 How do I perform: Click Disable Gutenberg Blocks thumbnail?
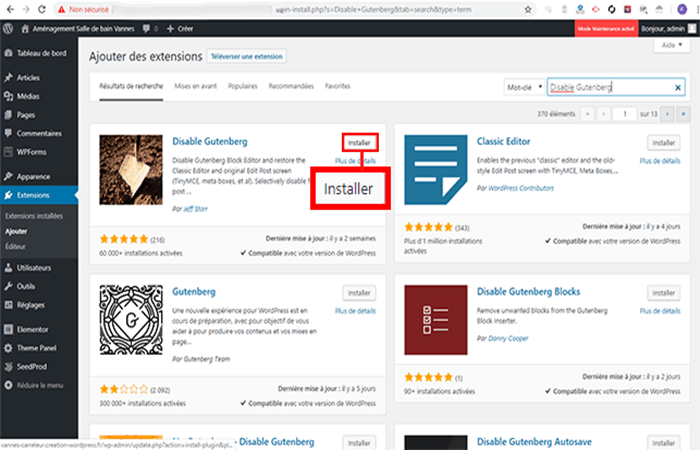click(x=436, y=320)
